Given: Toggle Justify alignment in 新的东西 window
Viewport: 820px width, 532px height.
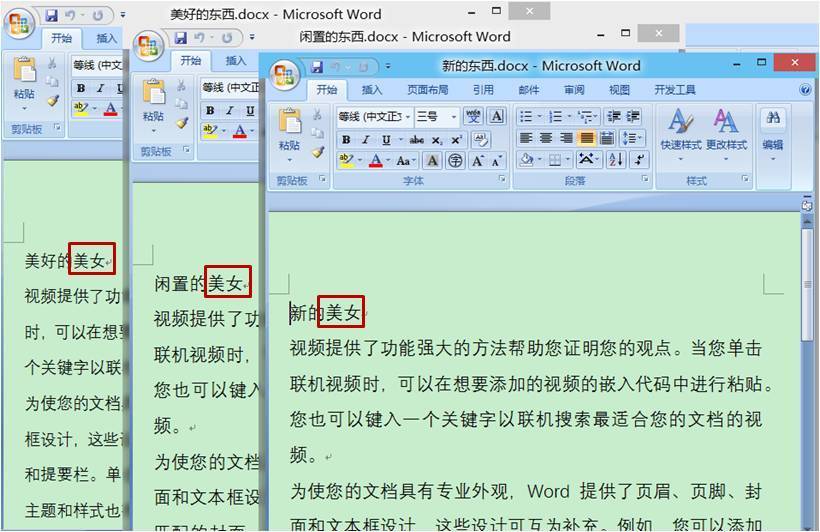Looking at the screenshot, I should coord(586,138).
